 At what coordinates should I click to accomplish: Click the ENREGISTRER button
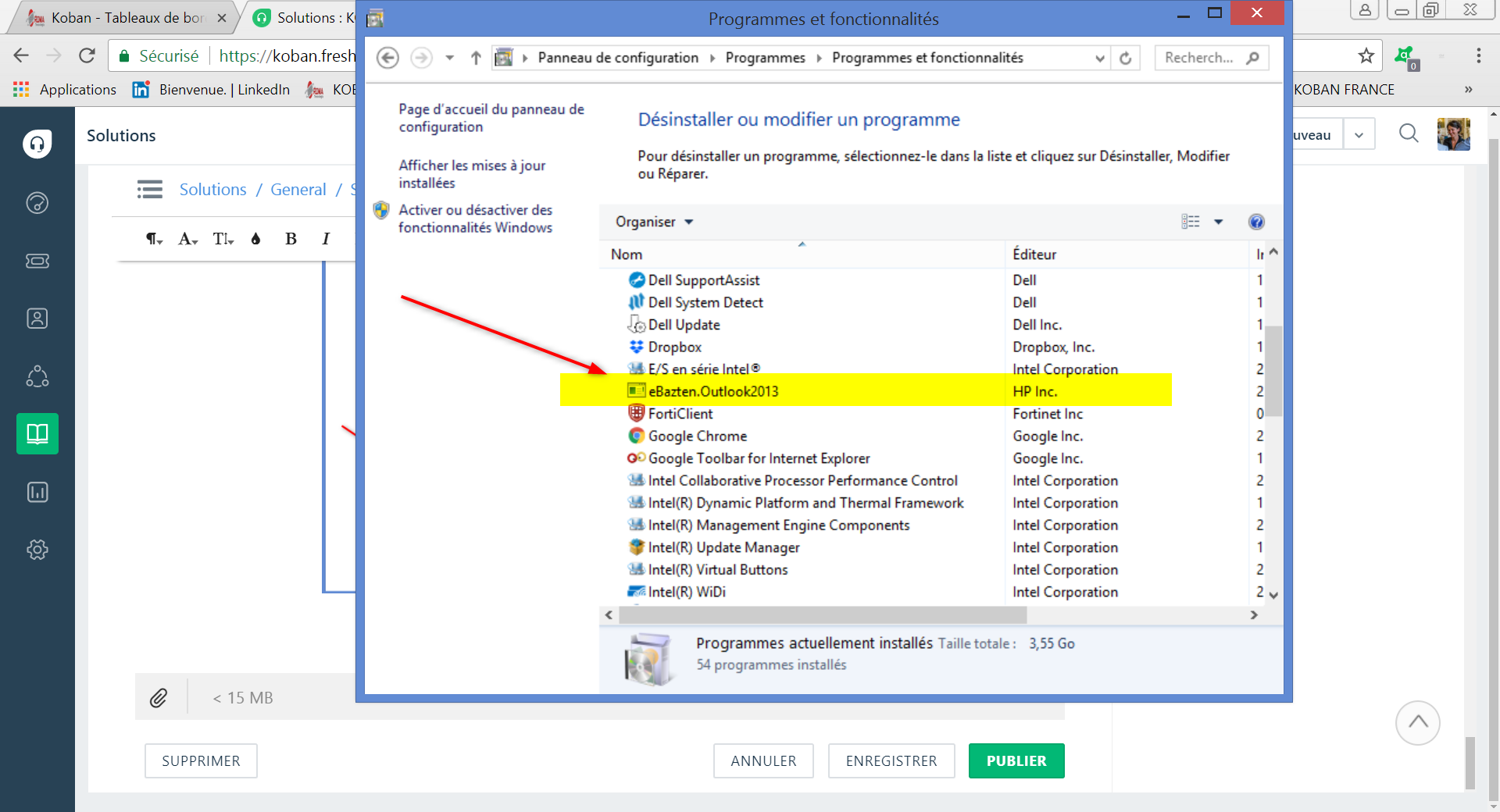point(891,760)
